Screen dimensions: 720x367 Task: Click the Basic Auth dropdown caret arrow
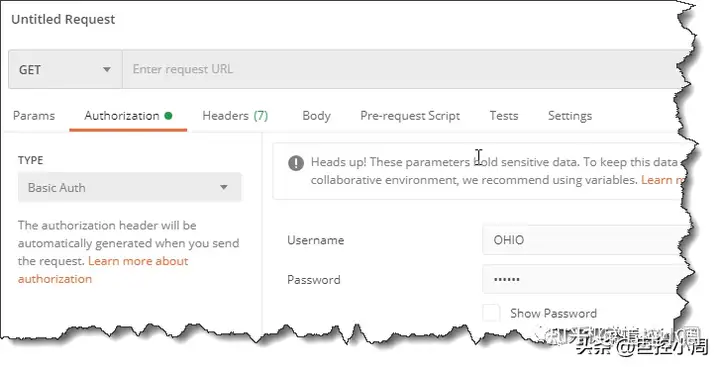tap(224, 187)
